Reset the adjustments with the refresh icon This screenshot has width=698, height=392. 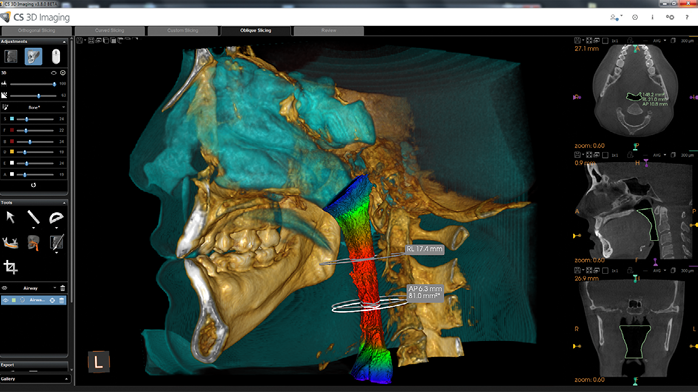33,185
